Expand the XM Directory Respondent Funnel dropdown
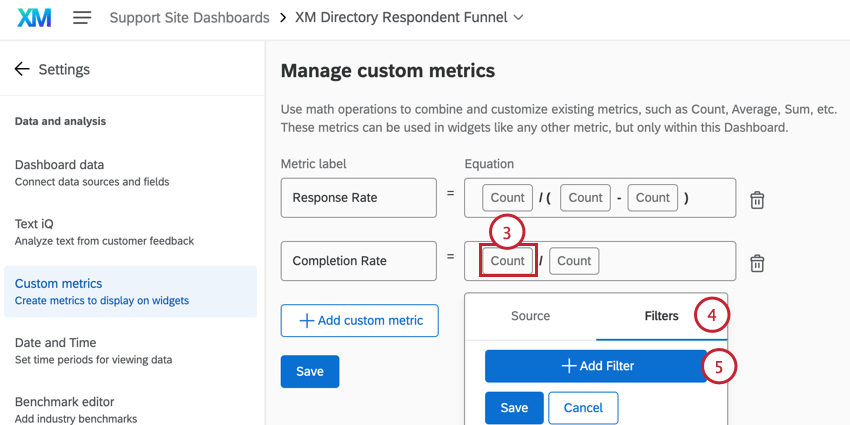The image size is (850, 425). [x=517, y=18]
